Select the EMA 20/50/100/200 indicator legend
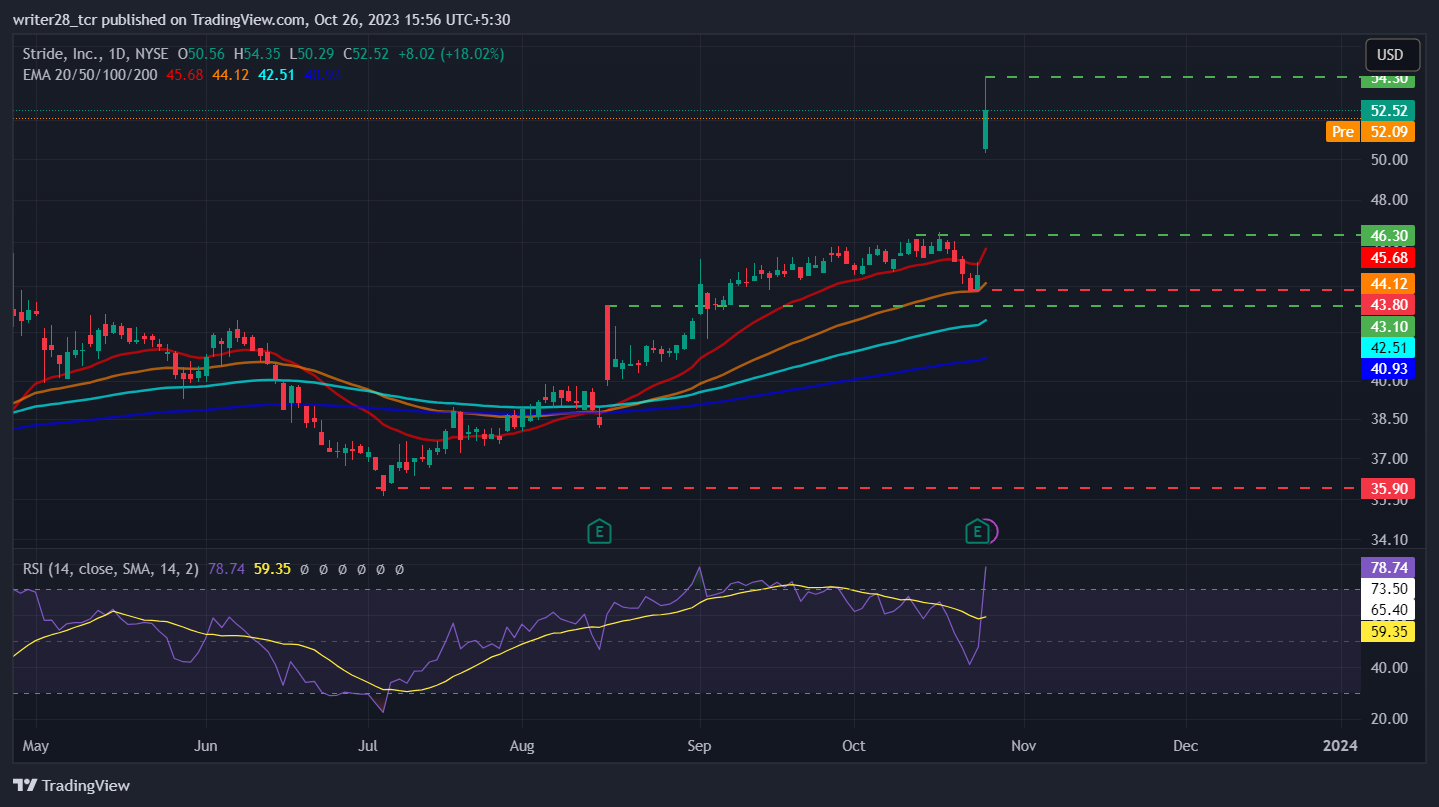The image size is (1439, 807). pyautogui.click(x=90, y=74)
